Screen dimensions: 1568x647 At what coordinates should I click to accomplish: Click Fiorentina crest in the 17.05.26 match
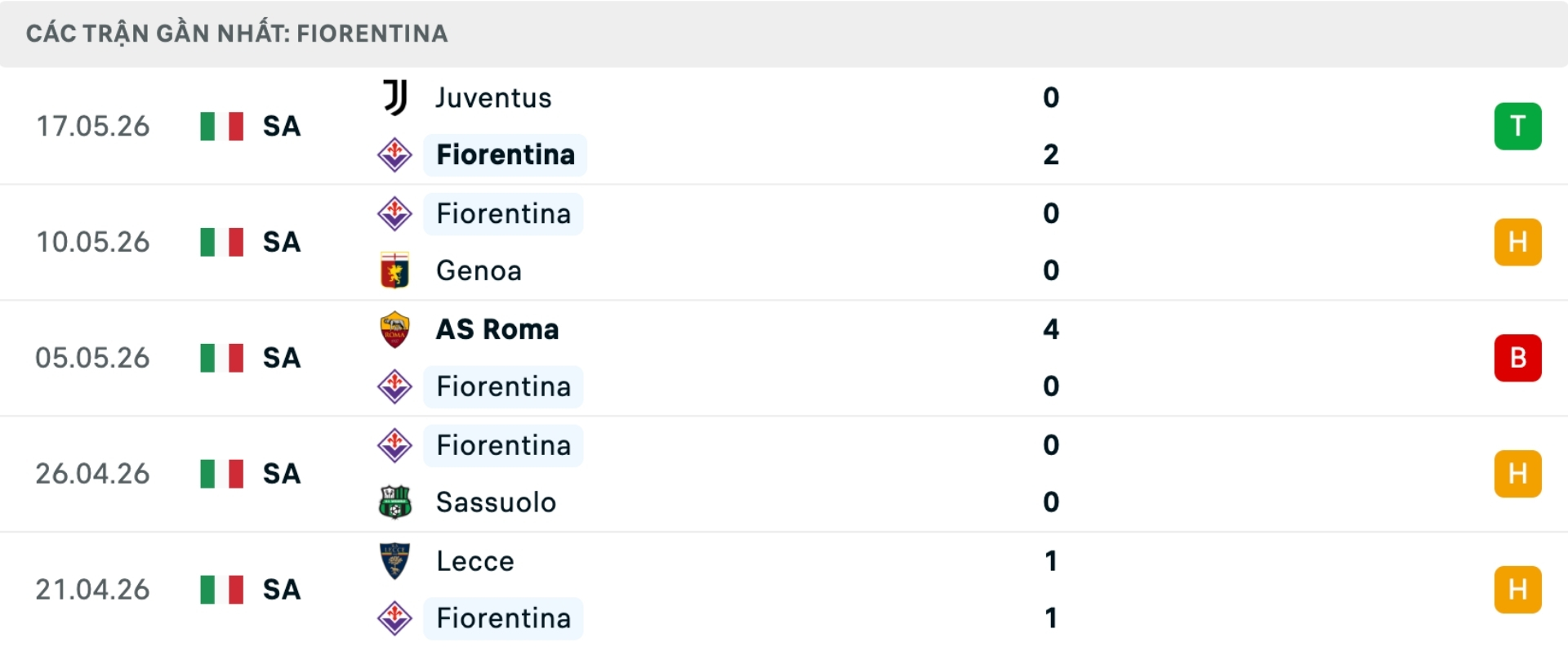click(x=395, y=154)
